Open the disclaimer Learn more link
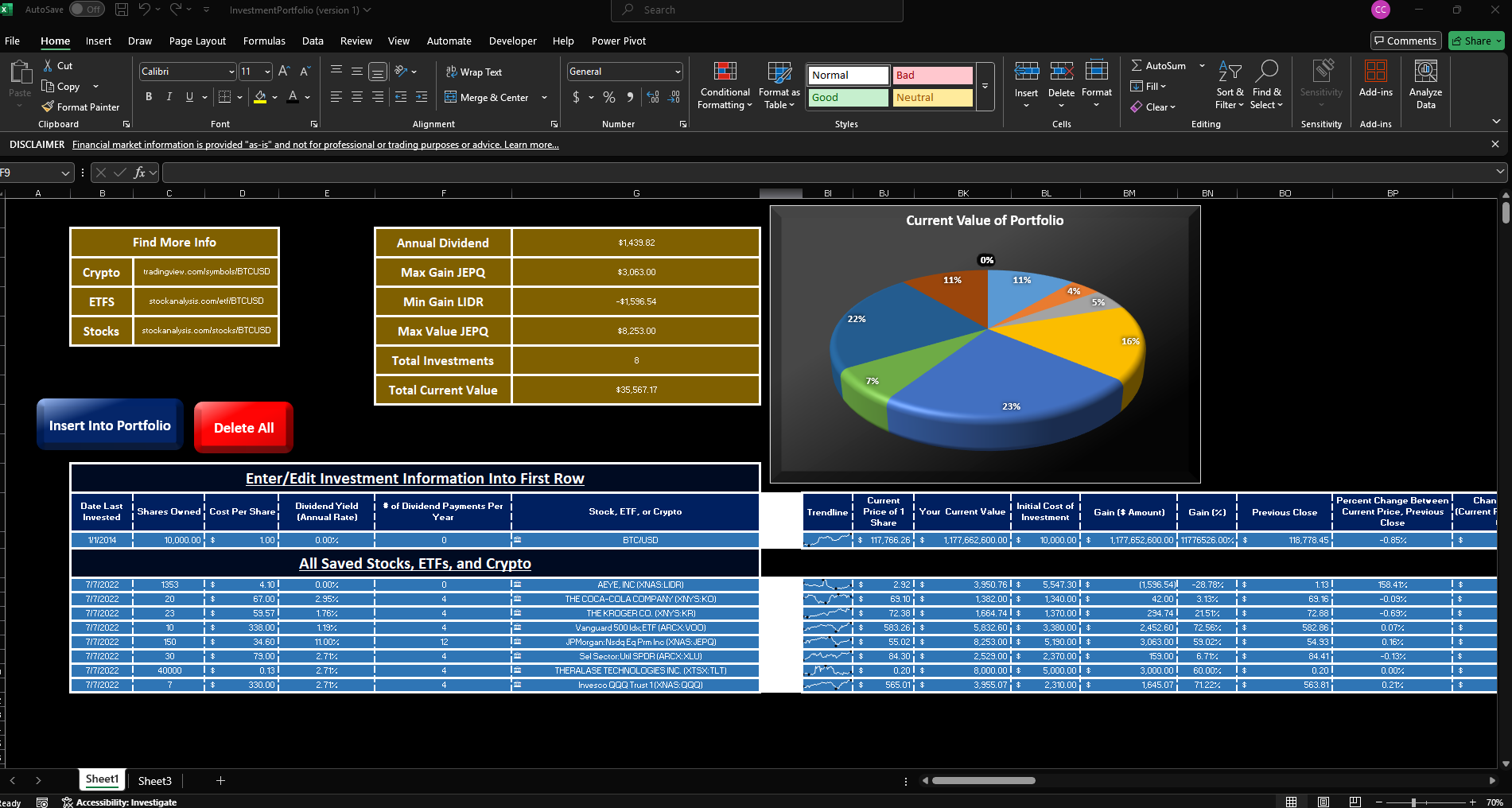Image resolution: width=1512 pixels, height=808 pixels. pos(531,145)
